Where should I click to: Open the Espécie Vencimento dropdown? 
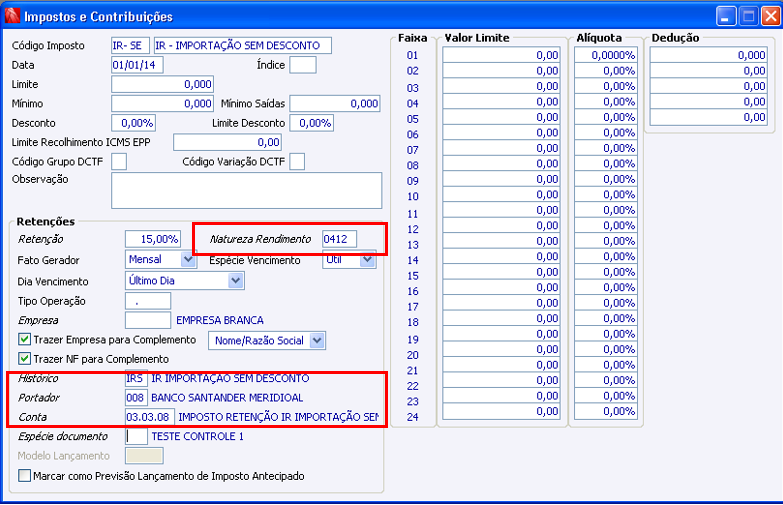point(368,259)
